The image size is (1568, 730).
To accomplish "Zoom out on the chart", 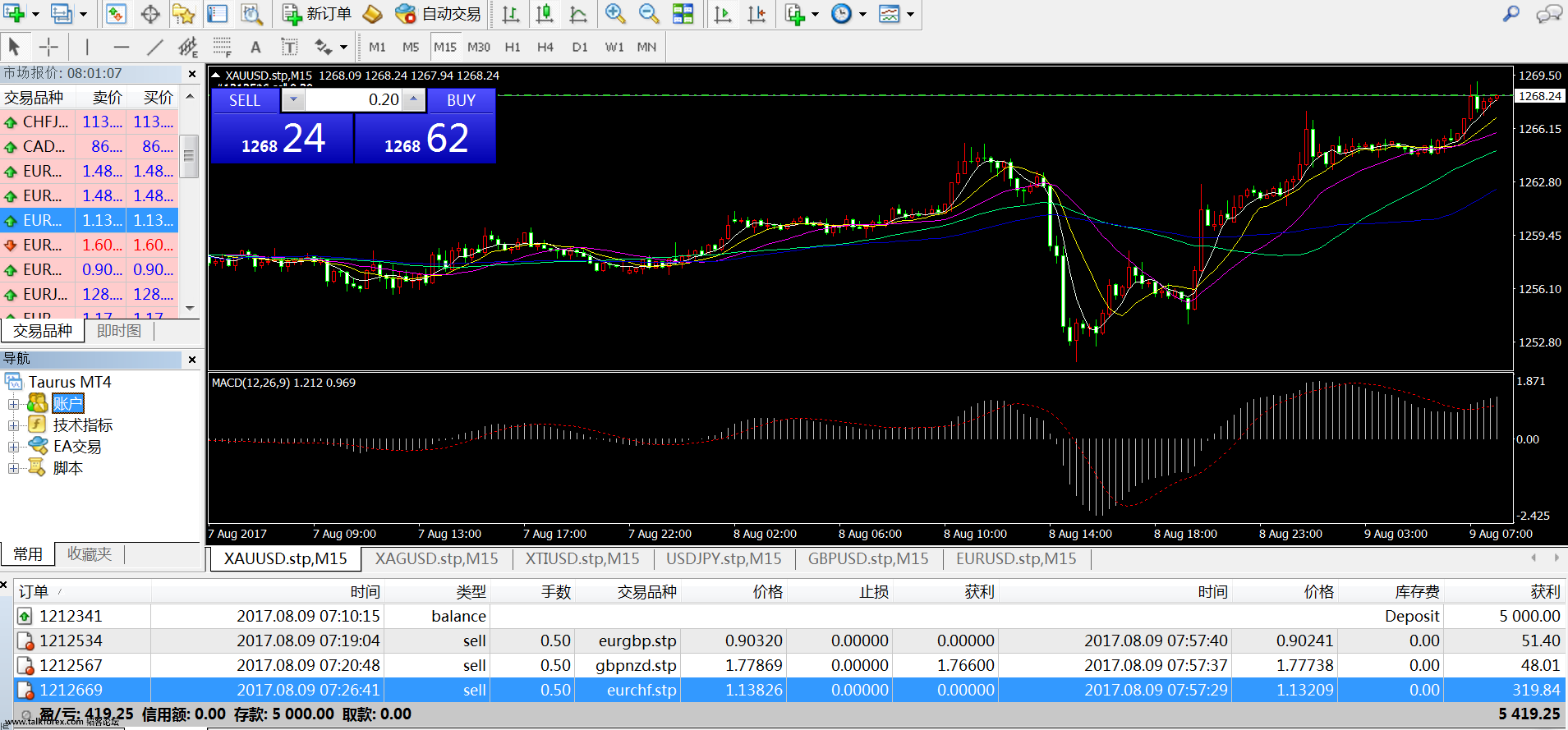I will tap(648, 13).
